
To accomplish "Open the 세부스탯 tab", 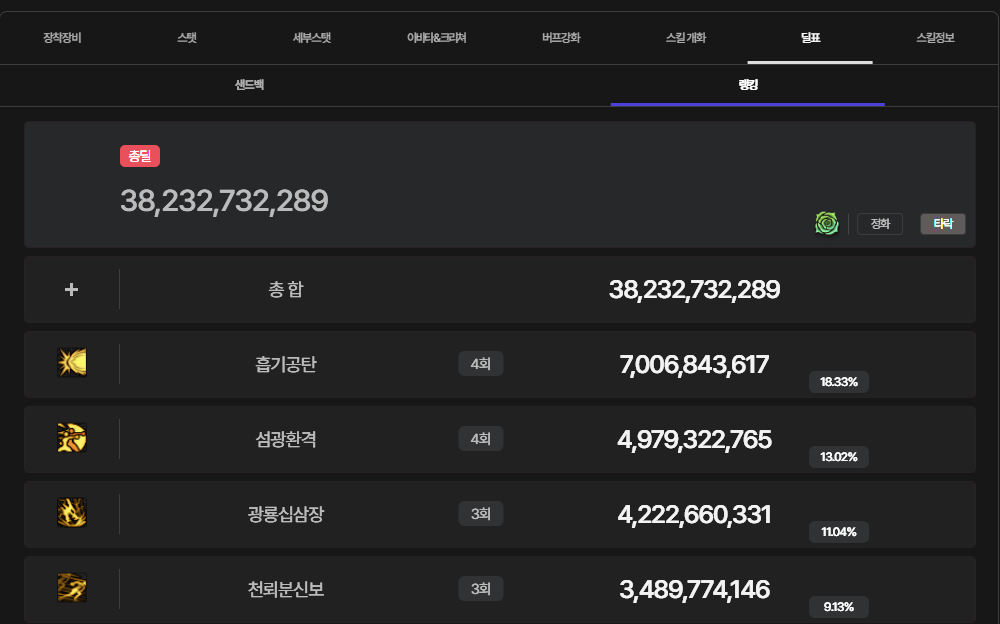I will [311, 38].
